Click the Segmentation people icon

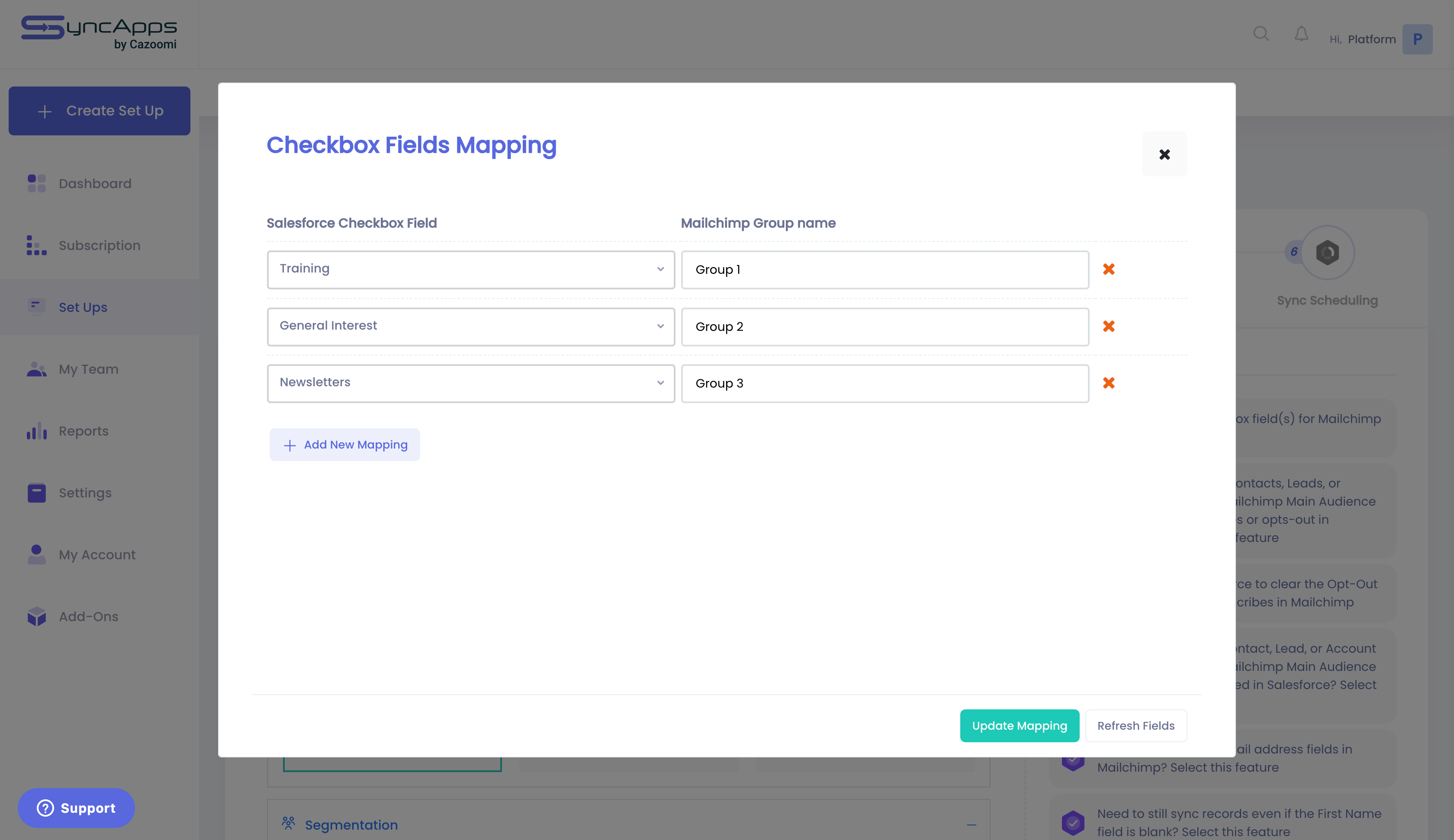click(x=289, y=823)
